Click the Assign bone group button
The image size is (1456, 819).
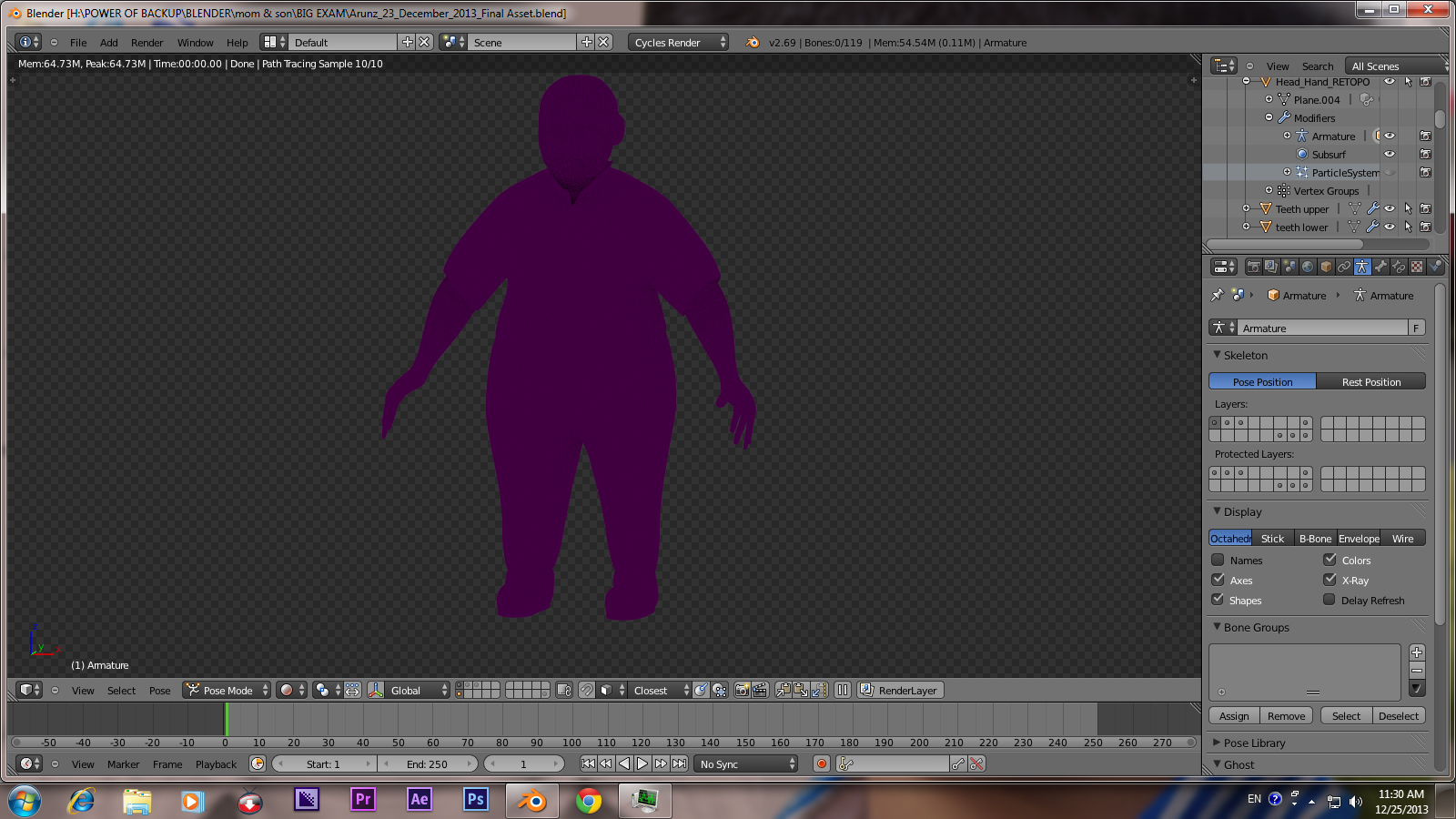pos(1234,715)
